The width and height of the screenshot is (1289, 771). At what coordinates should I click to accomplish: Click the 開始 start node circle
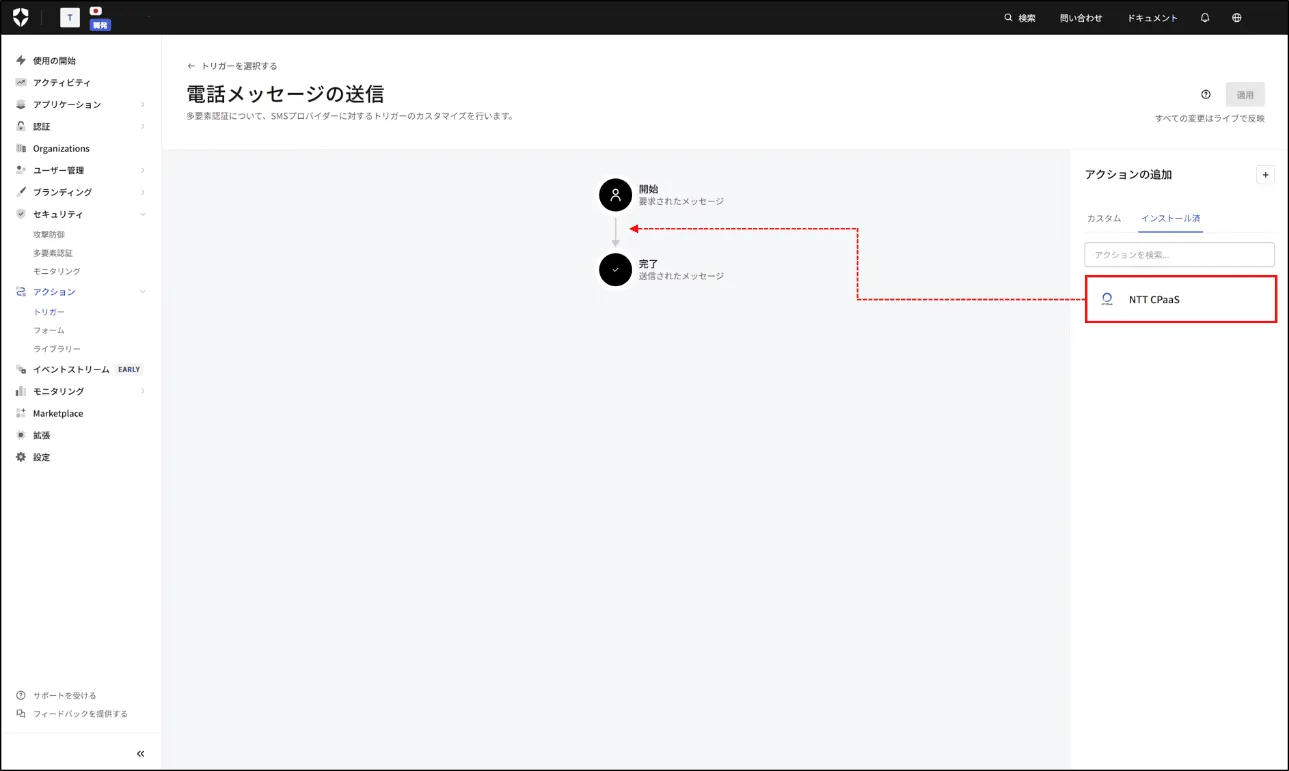pyautogui.click(x=615, y=195)
